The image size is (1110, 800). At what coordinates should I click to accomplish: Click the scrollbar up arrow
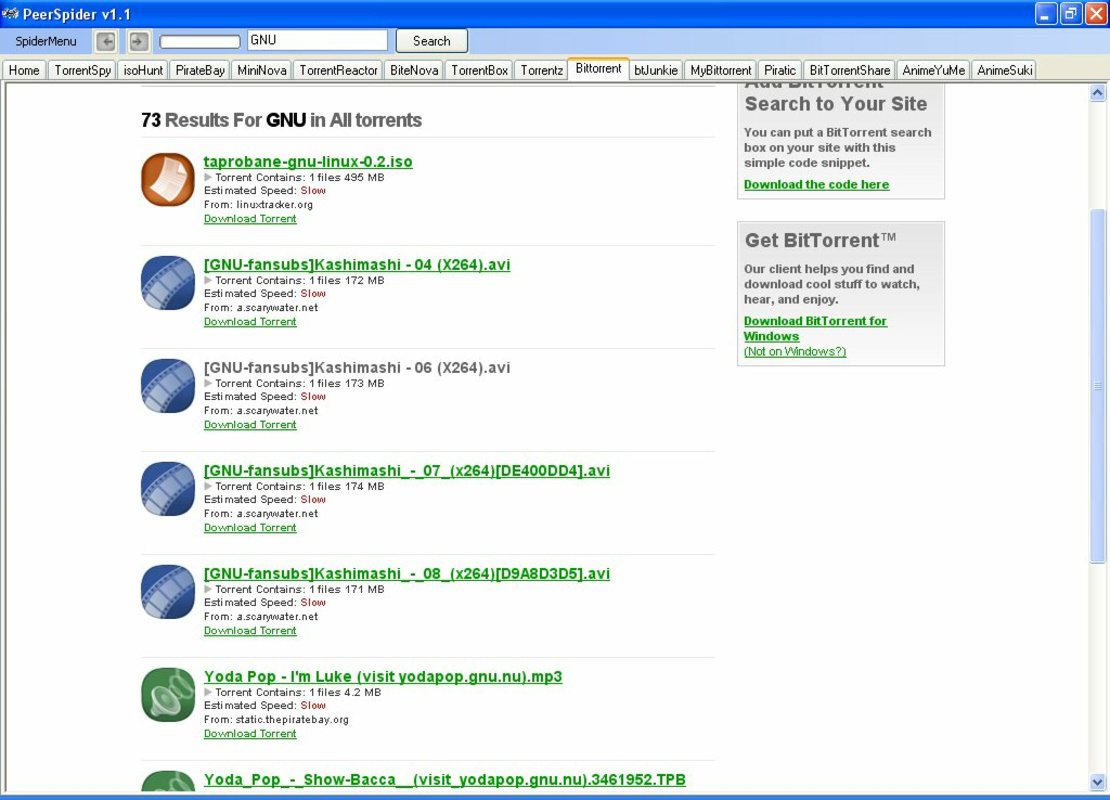point(1097,93)
